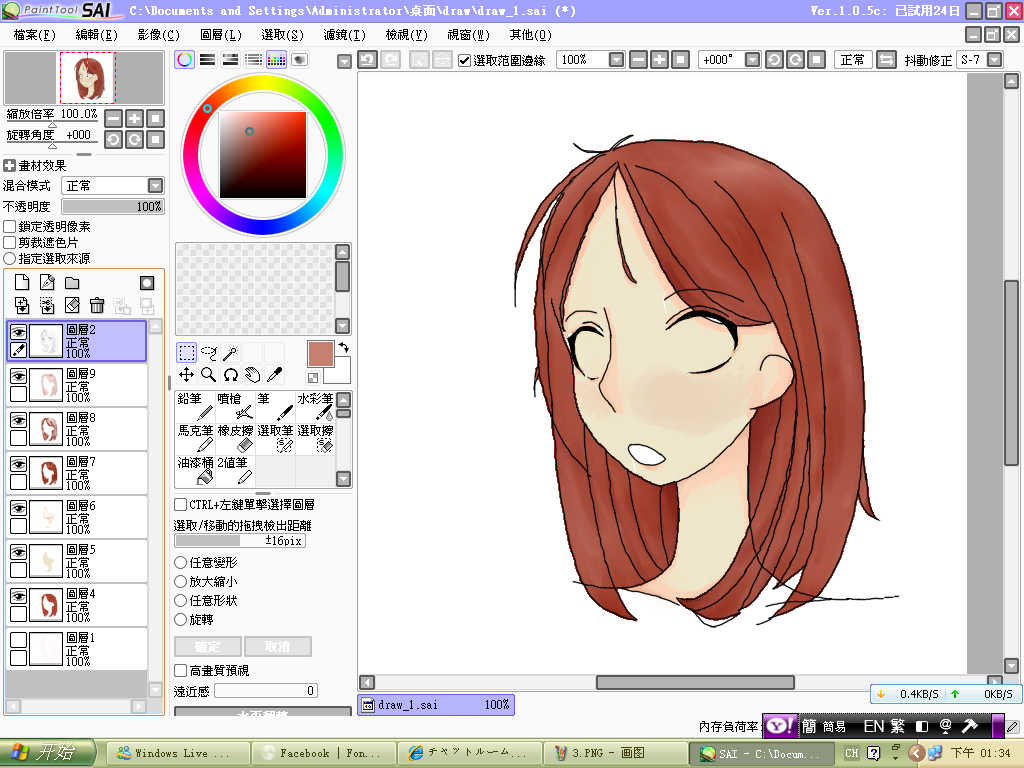Open the 檢視(V) menu
Screen dimensions: 1024x768
click(406, 35)
